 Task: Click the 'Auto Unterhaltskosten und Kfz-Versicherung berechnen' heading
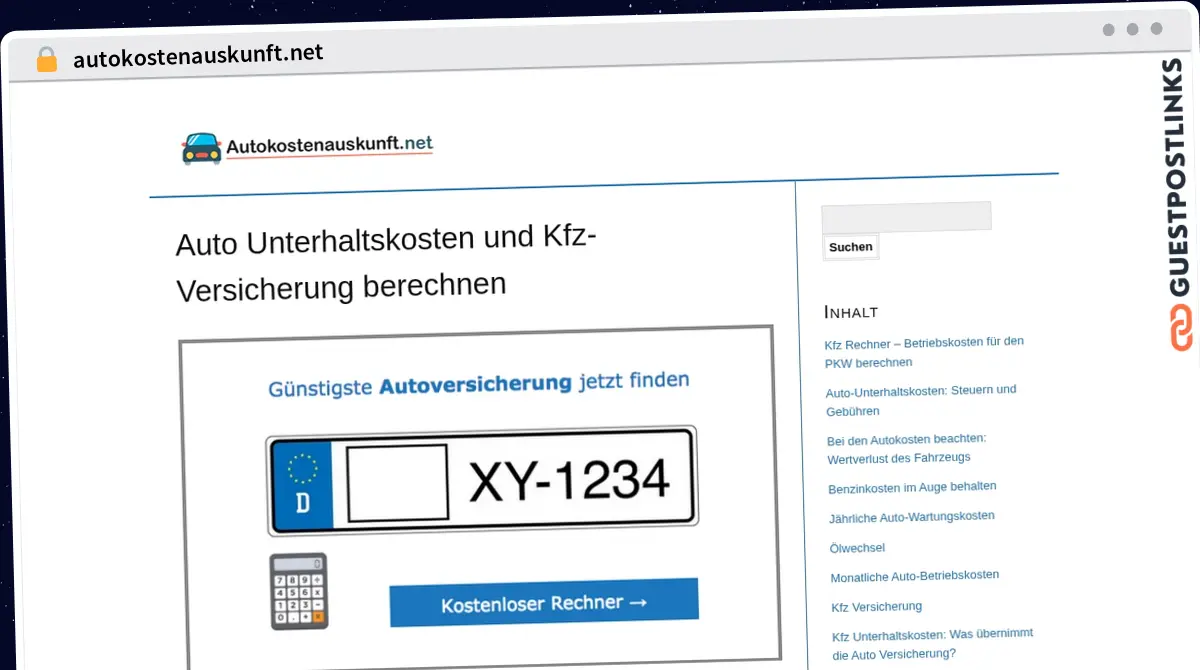[387, 263]
